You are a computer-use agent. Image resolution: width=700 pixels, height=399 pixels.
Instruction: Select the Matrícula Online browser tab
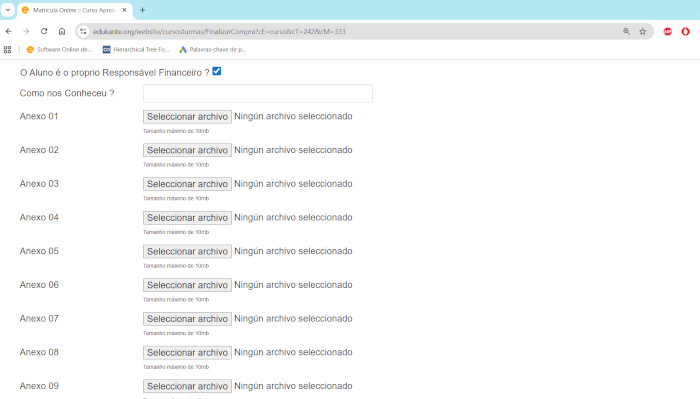(75, 10)
